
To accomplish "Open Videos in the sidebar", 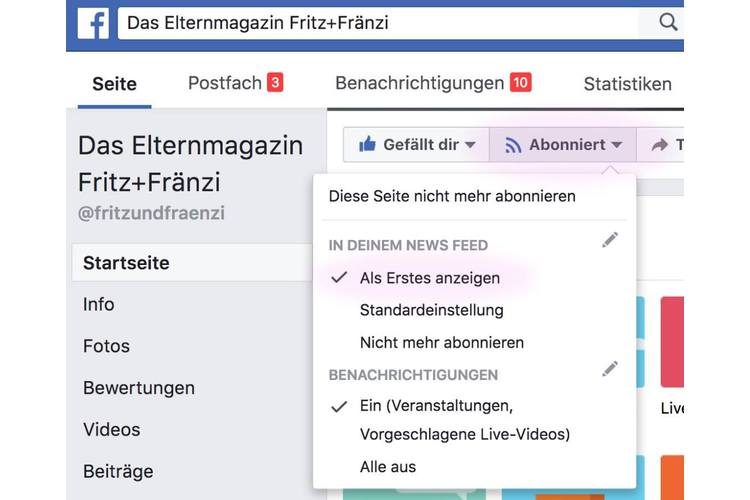I will click(x=111, y=430).
